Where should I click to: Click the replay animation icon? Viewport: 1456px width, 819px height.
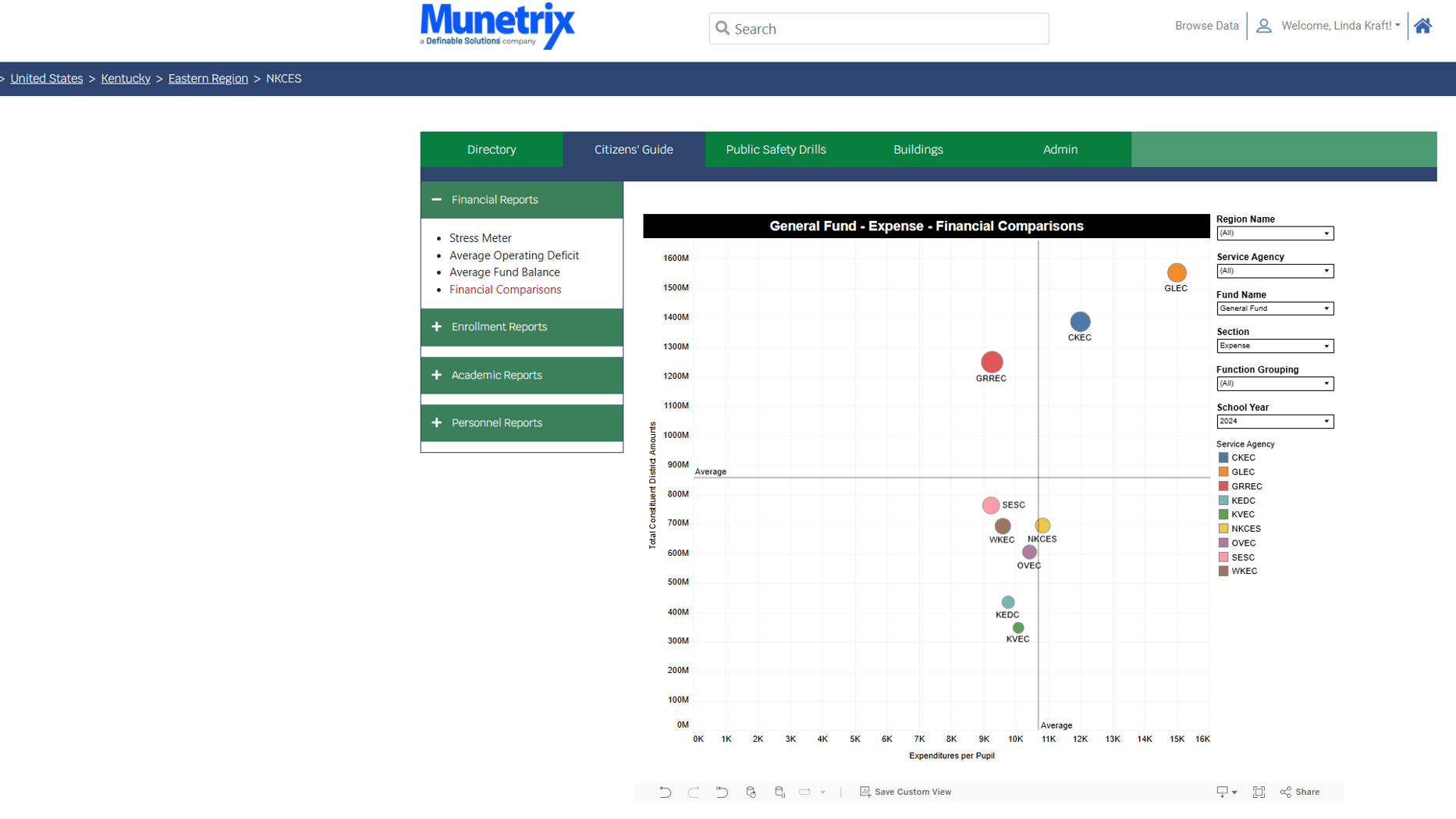(x=804, y=792)
